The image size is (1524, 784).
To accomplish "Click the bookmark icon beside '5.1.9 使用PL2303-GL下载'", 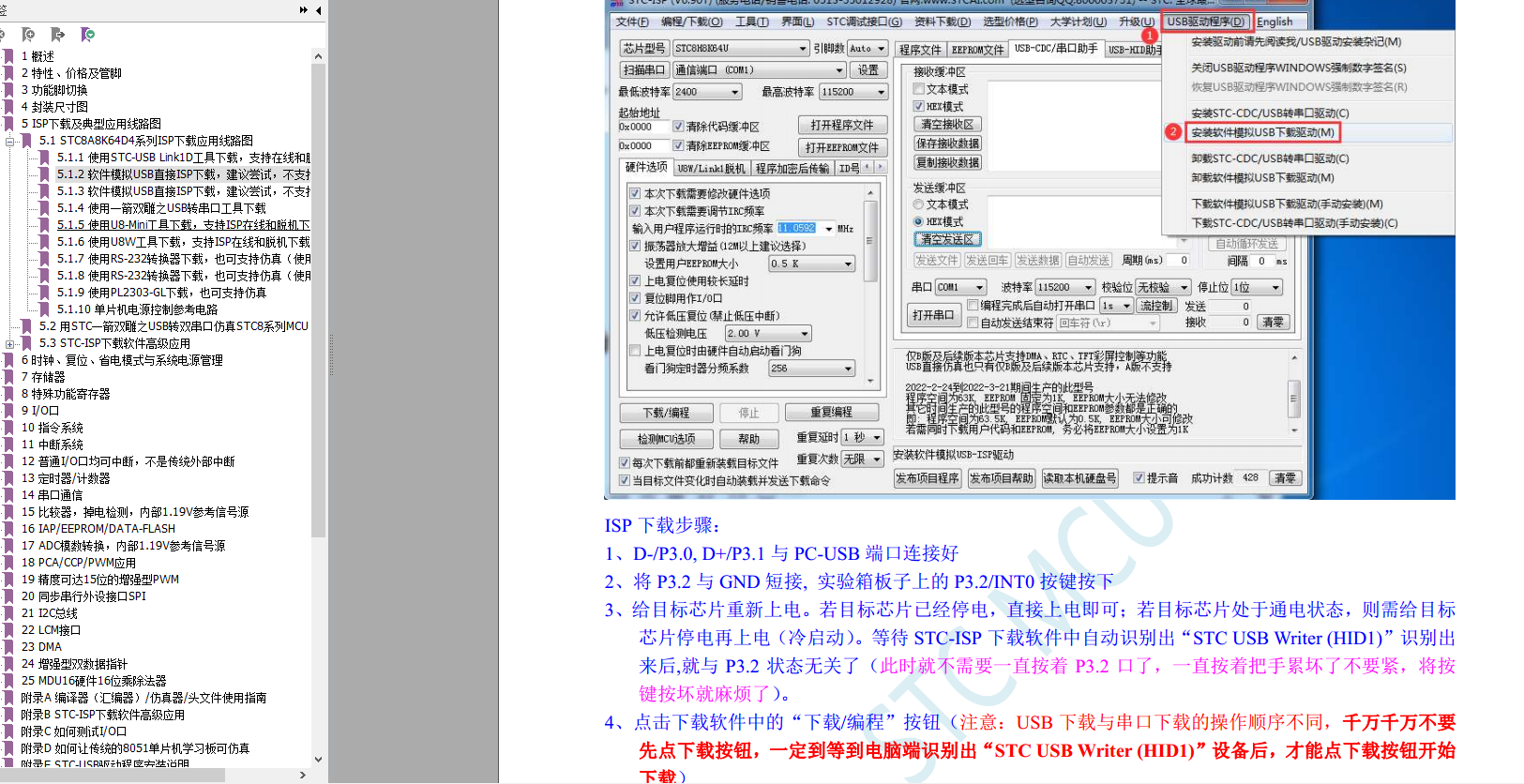I will [x=44, y=293].
